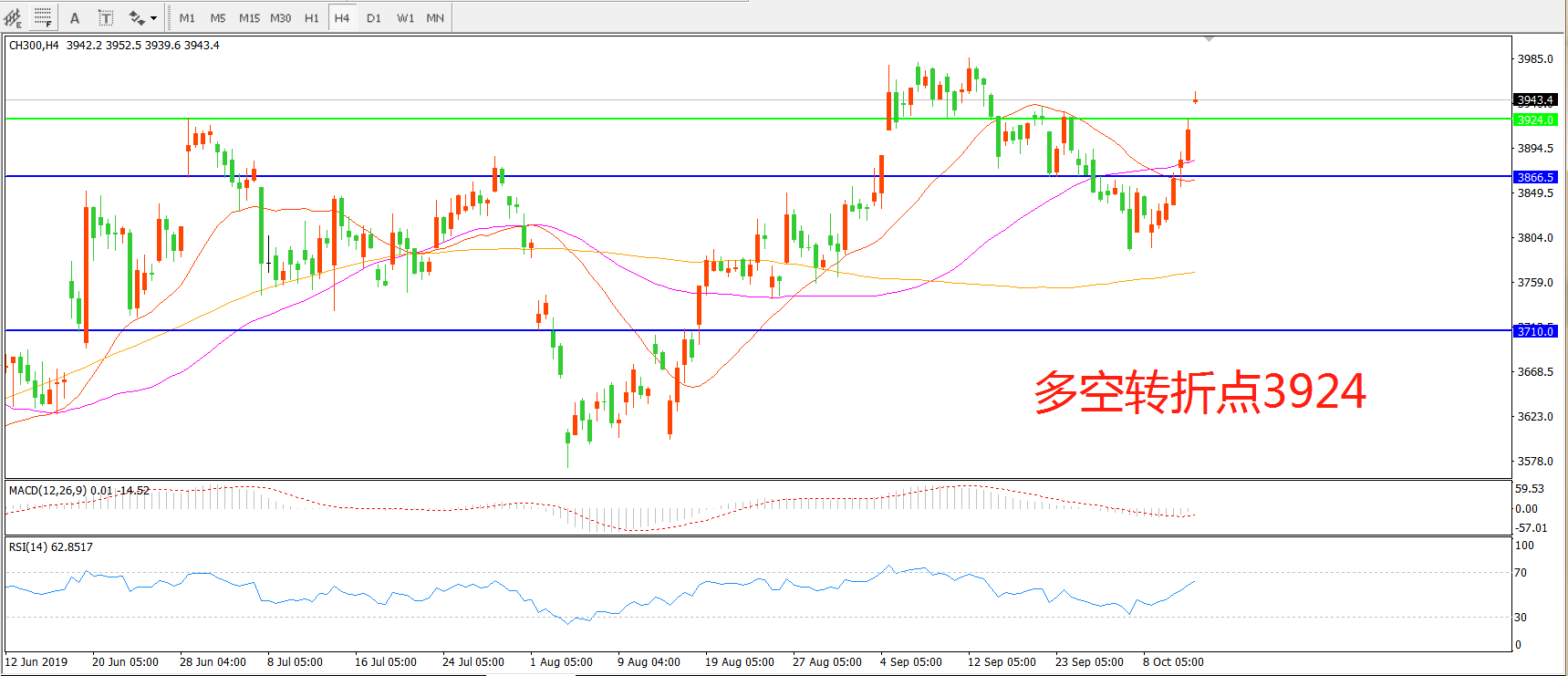Select the red 多空转折点3924 text annotation
Viewport: 1568px width, 676px height.
(x=1199, y=392)
